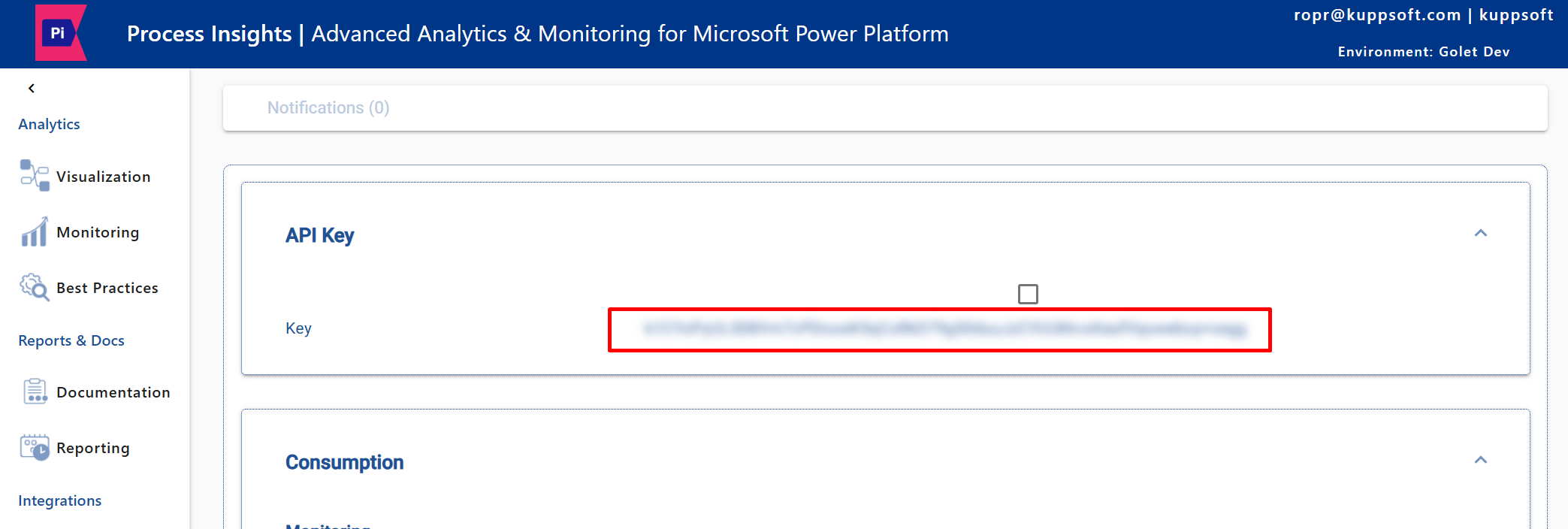
Task: Click the Visualization flow icon
Action: point(35,176)
